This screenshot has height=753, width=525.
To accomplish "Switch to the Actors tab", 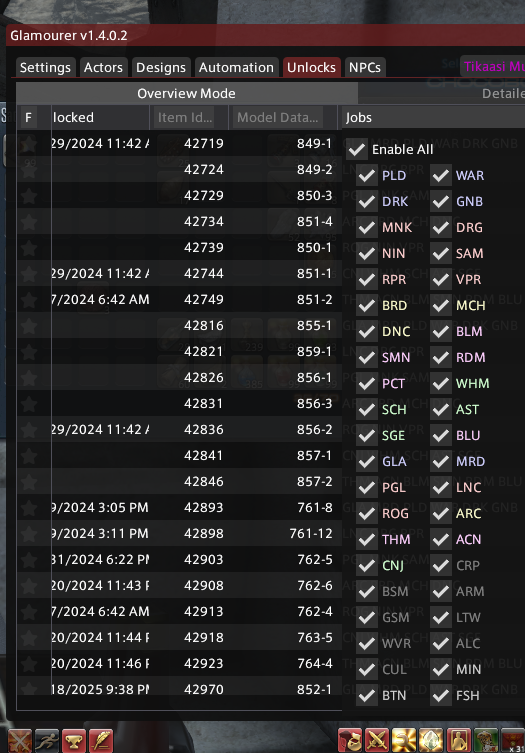I will coord(103,67).
